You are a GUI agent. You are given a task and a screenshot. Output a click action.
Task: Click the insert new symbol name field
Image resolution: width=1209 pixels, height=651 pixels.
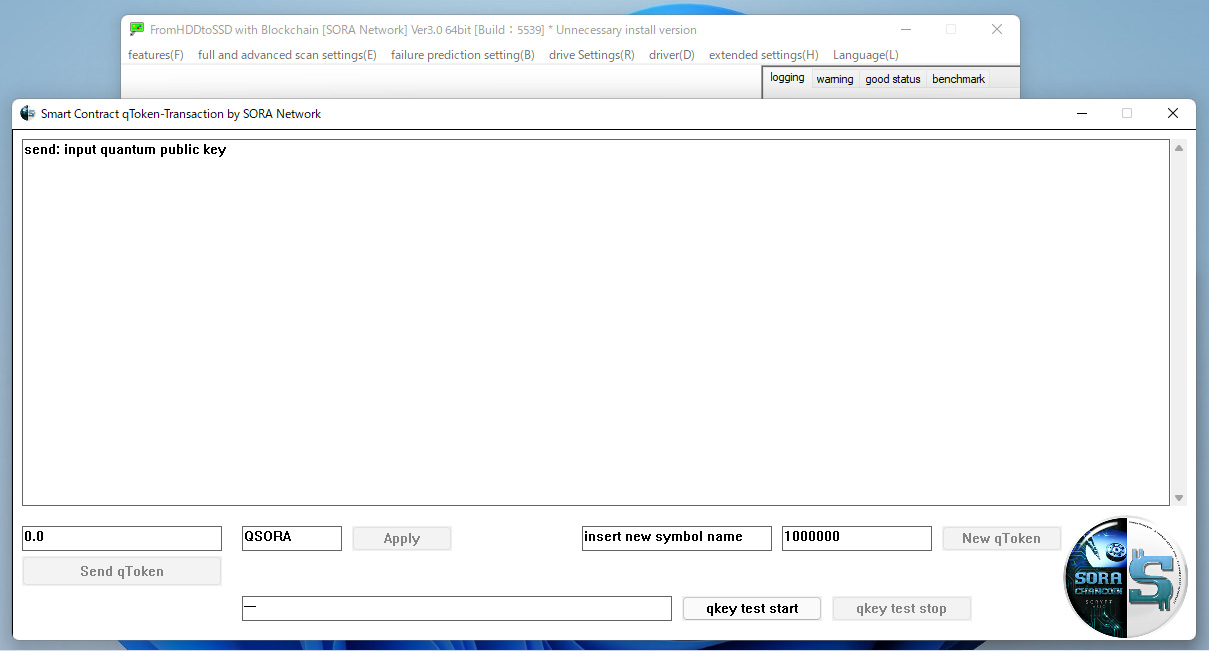click(x=677, y=538)
